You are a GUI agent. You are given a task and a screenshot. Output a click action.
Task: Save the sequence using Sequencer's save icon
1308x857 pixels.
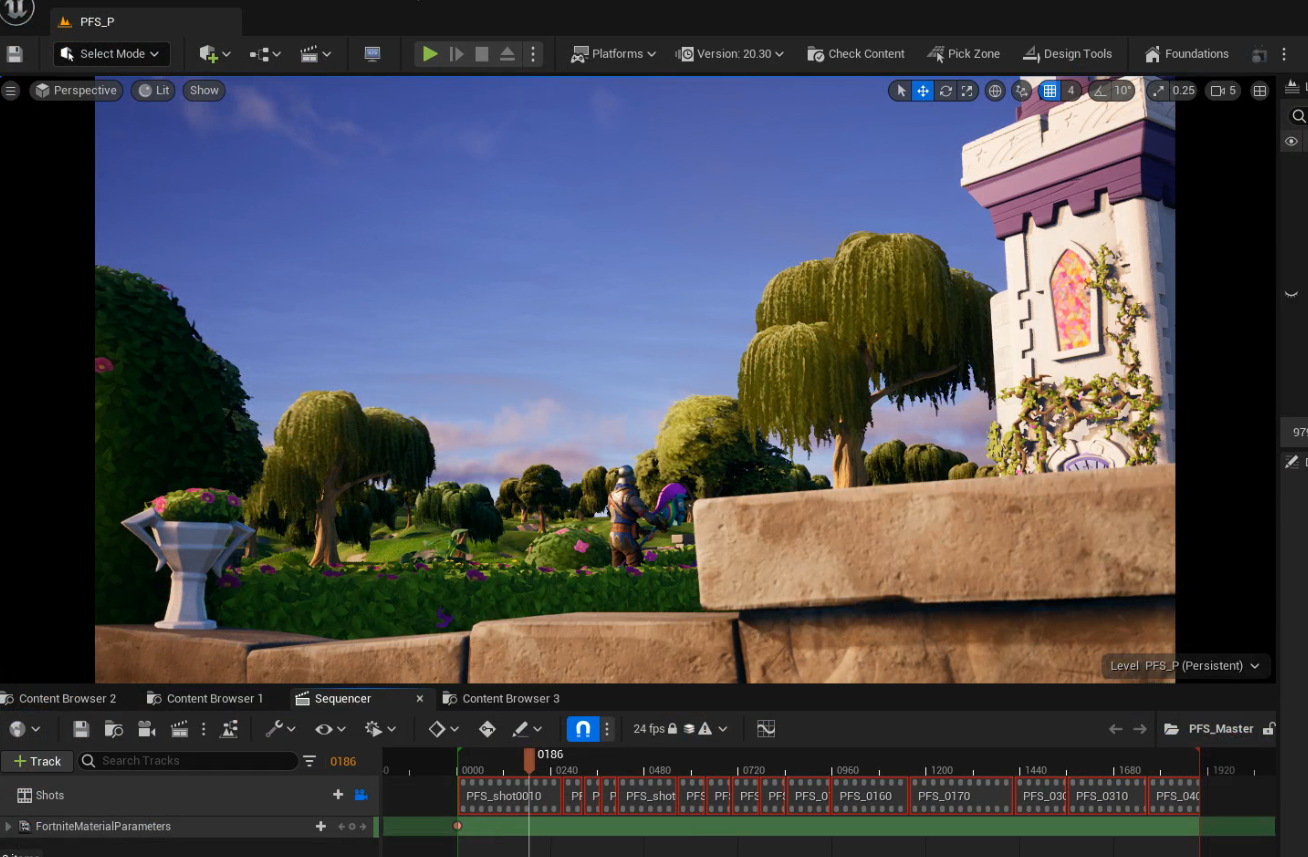pyautogui.click(x=81, y=728)
